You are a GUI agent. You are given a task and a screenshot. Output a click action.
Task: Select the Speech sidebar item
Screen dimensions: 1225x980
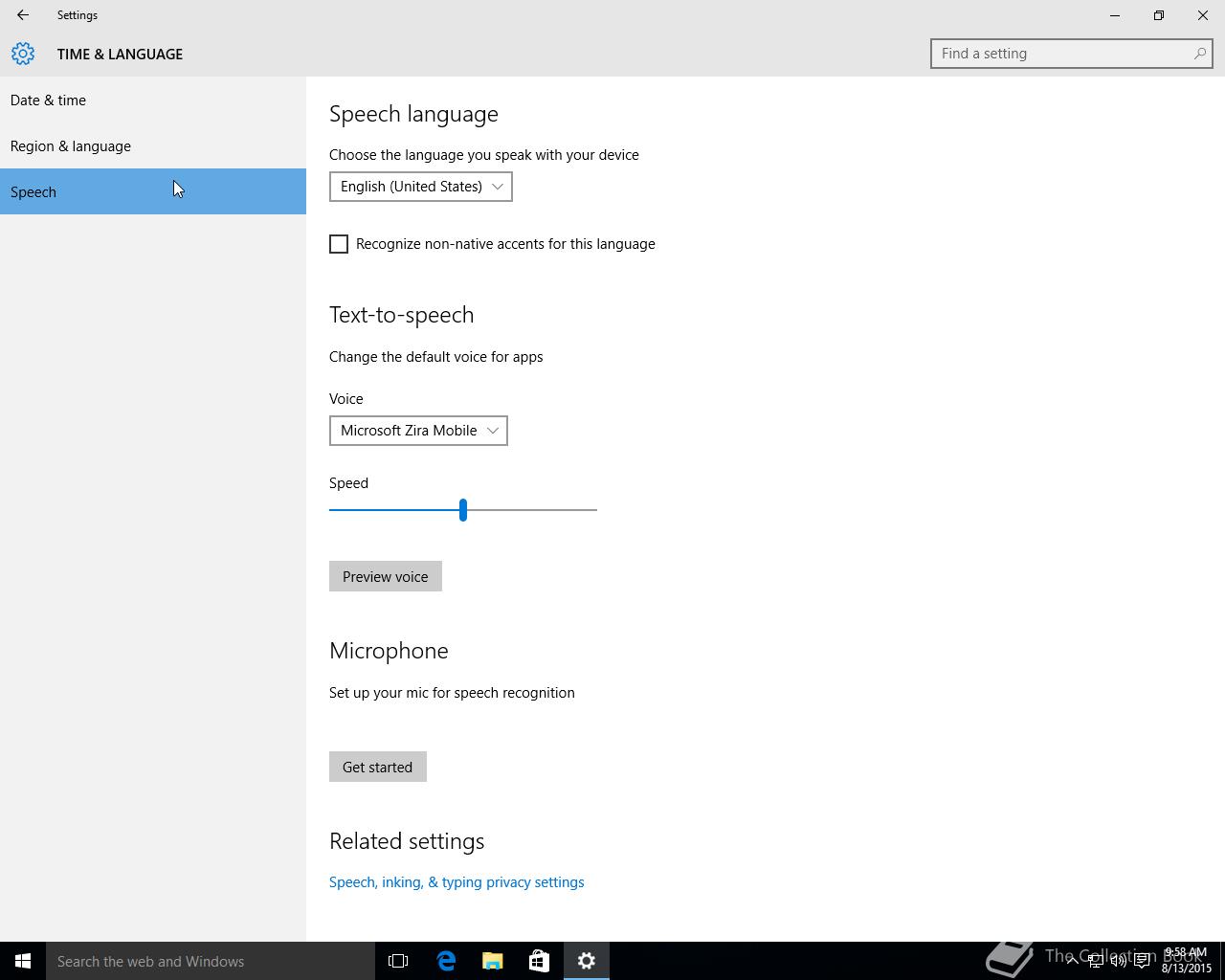click(153, 191)
